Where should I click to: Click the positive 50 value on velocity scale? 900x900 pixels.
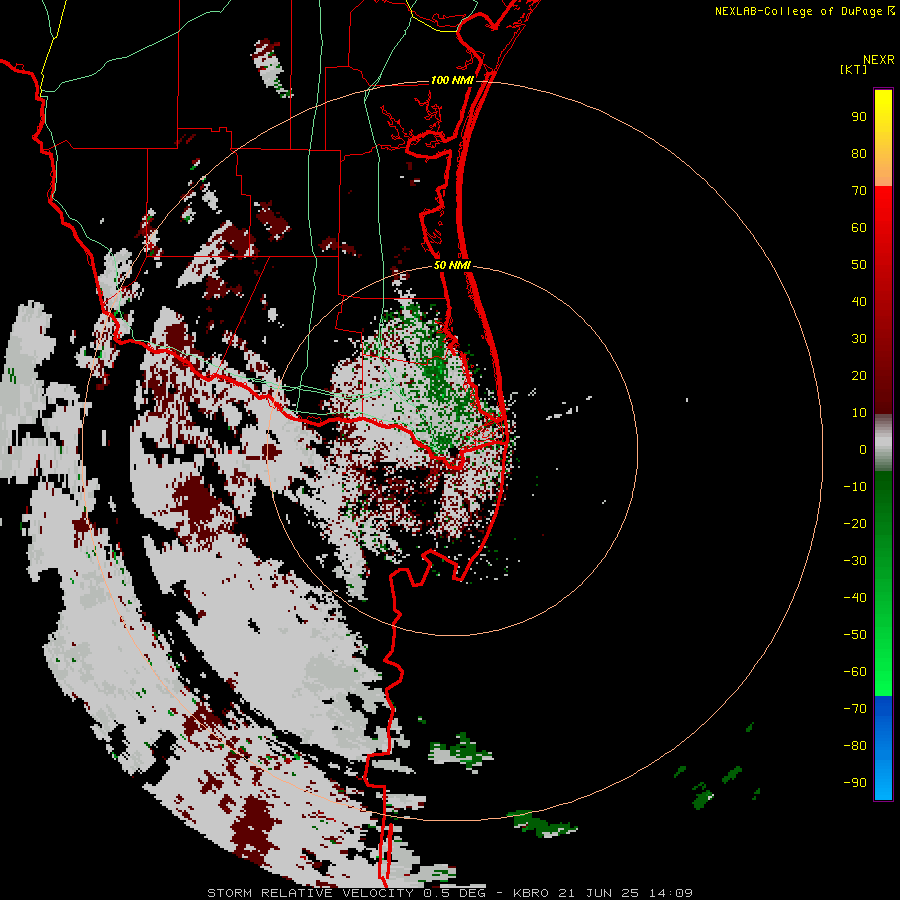(x=859, y=265)
